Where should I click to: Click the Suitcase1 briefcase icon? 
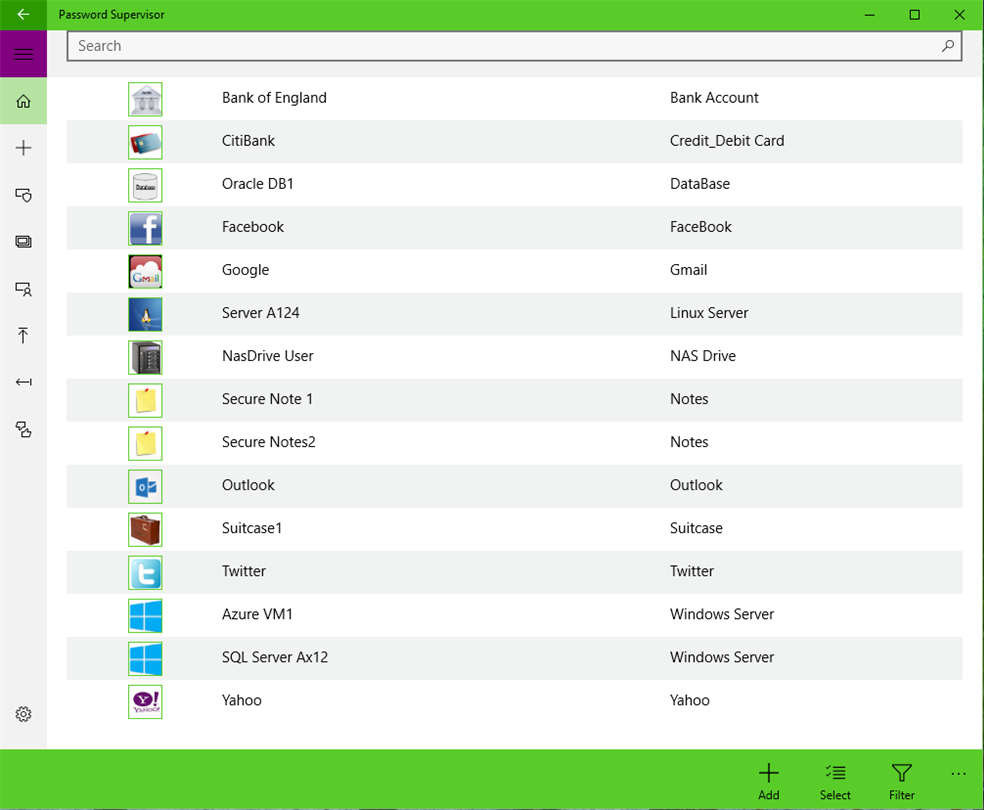145,530
